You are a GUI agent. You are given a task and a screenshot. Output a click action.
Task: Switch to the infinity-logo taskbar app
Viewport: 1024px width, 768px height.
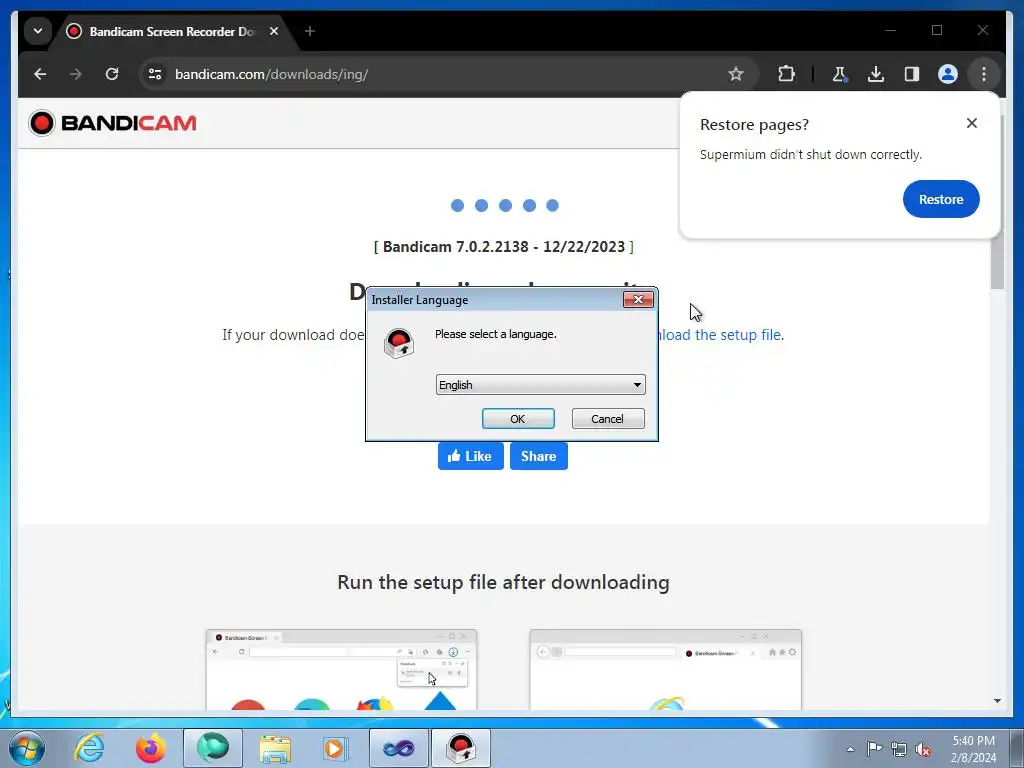398,748
